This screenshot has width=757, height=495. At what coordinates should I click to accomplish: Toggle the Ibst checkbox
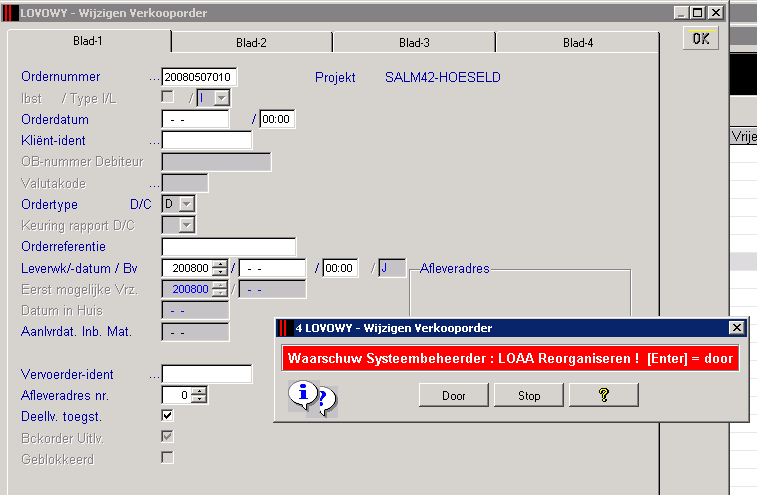168,97
